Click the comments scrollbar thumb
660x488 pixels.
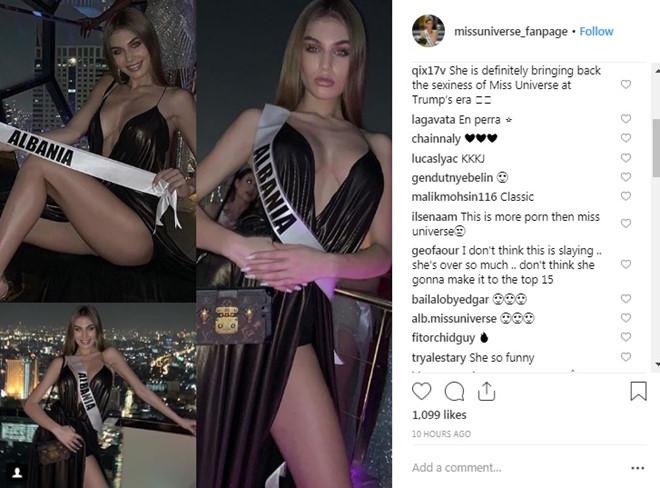pos(657,150)
